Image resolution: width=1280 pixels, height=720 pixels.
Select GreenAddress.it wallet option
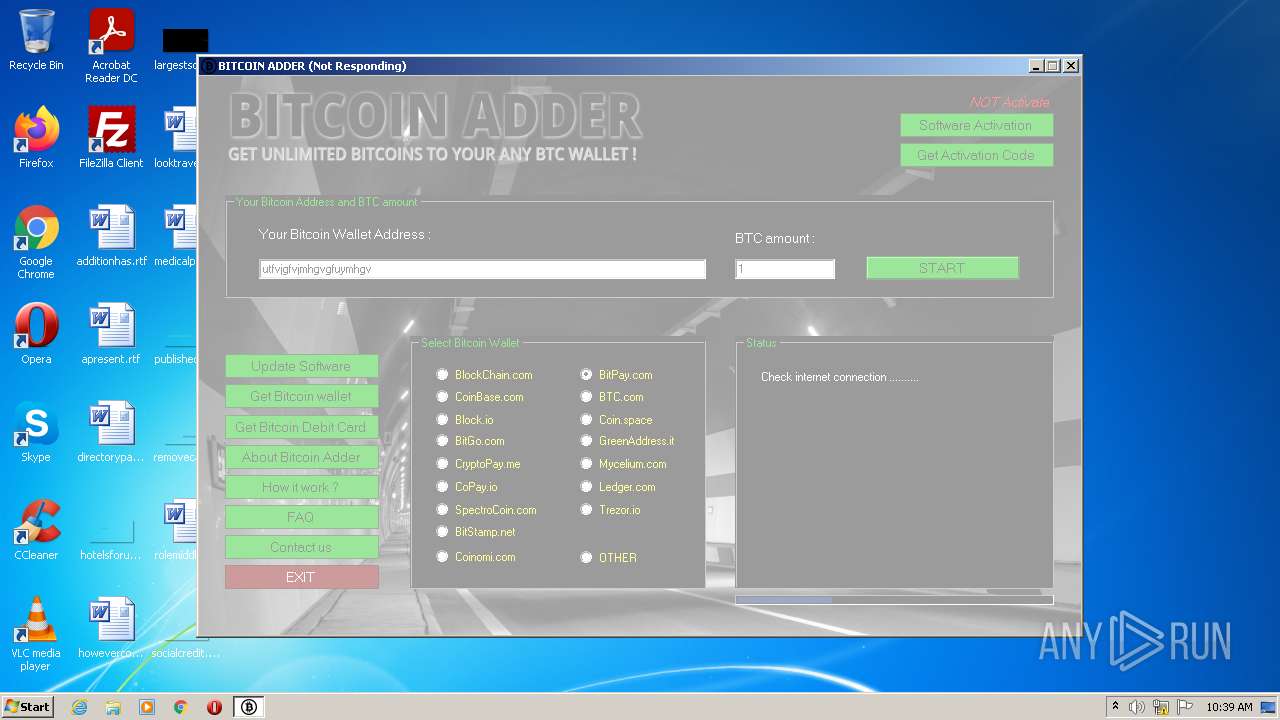(628, 441)
